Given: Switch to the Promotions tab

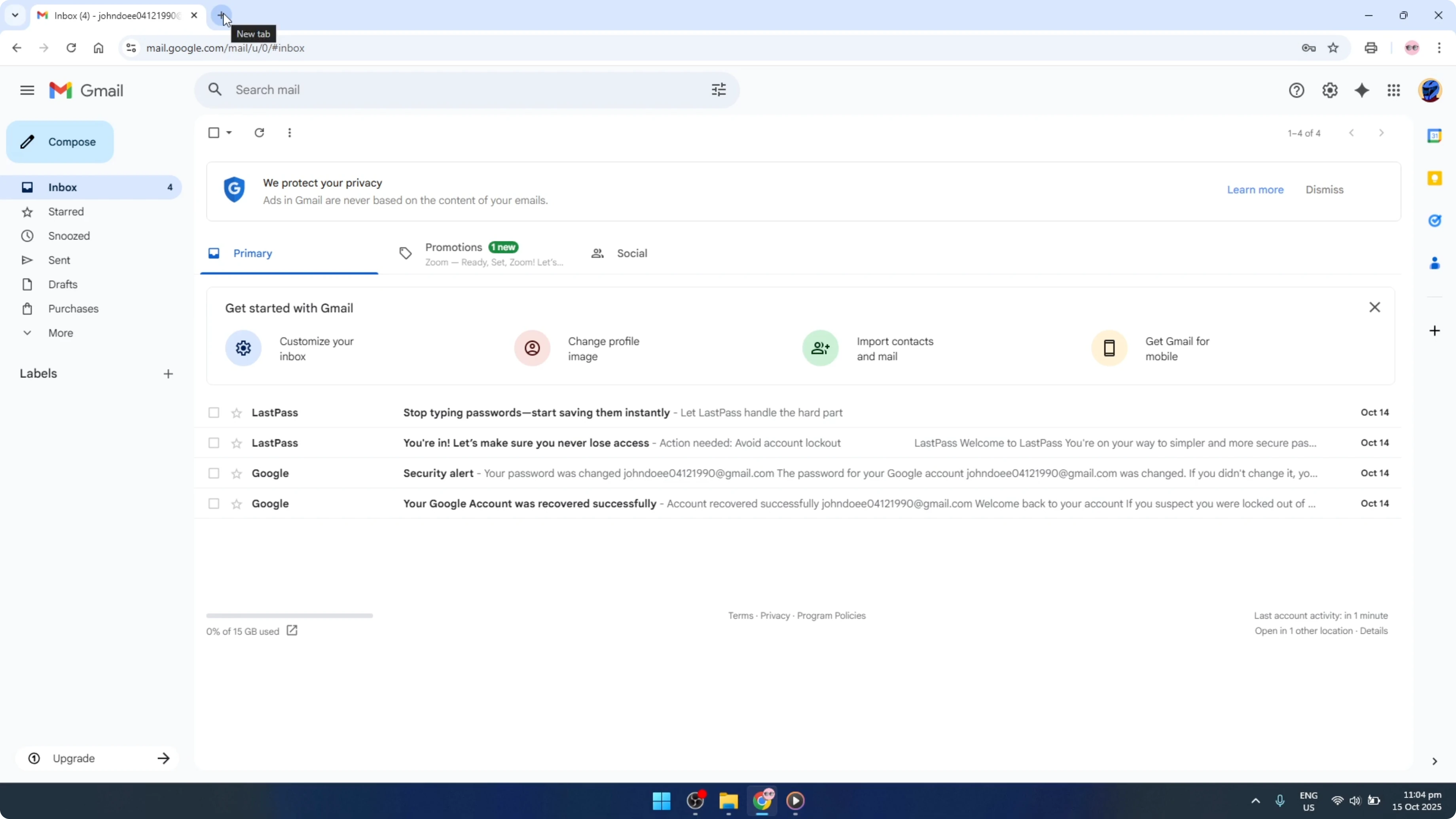Looking at the screenshot, I should 483,253.
